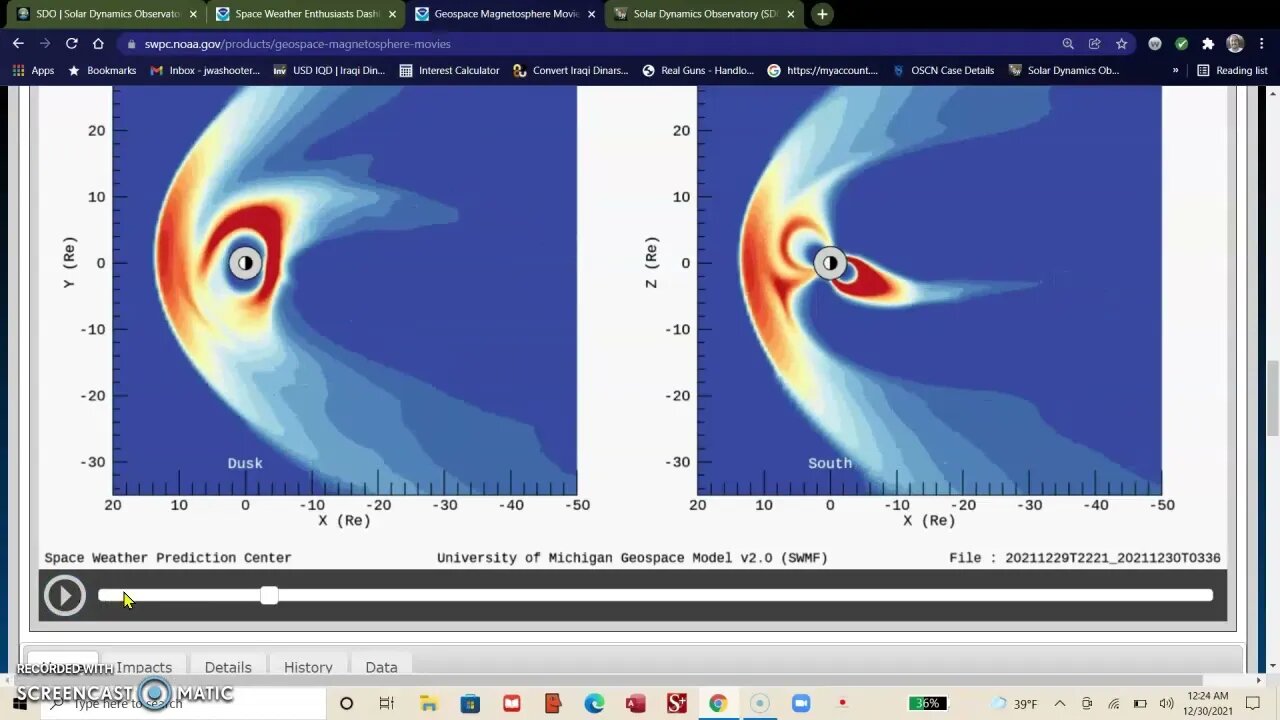Screen dimensions: 1280x720
Task: Switch to Space Weather Enthusiasts Dashboard tab
Action: pos(306,14)
